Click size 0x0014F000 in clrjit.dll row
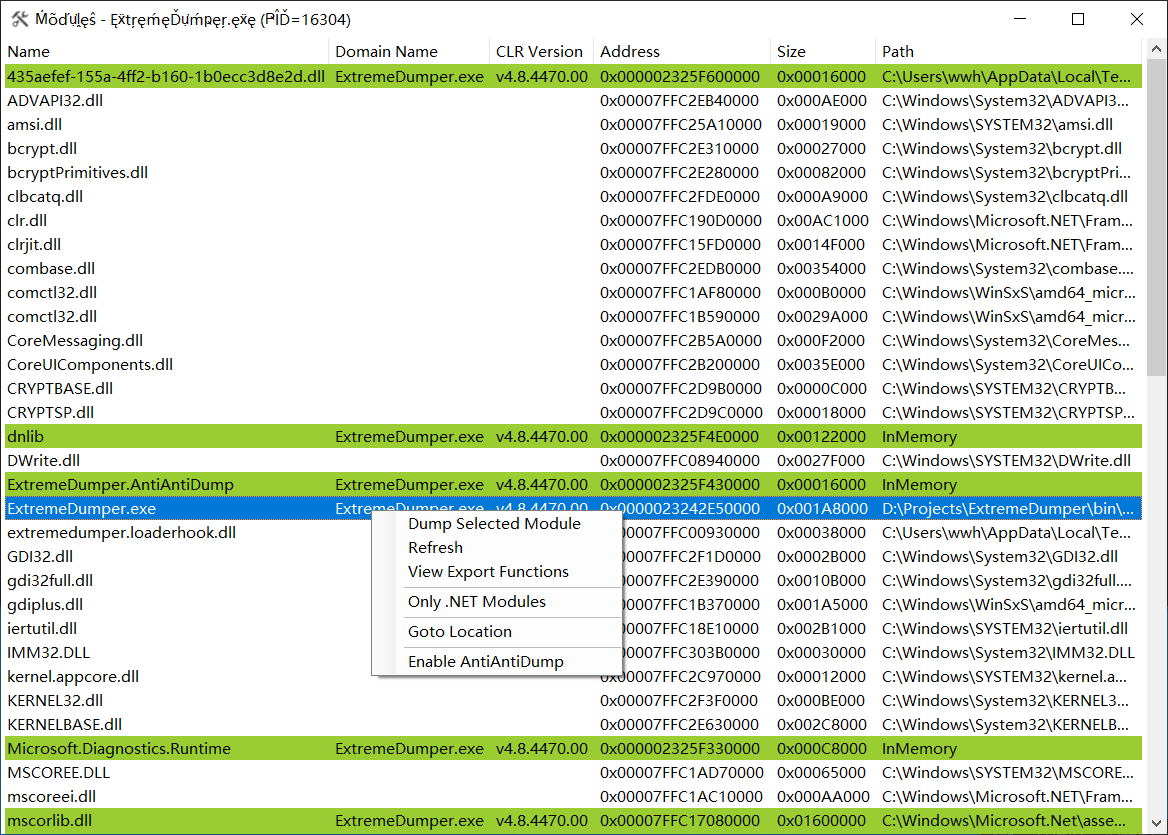Image resolution: width=1168 pixels, height=835 pixels. (x=821, y=244)
